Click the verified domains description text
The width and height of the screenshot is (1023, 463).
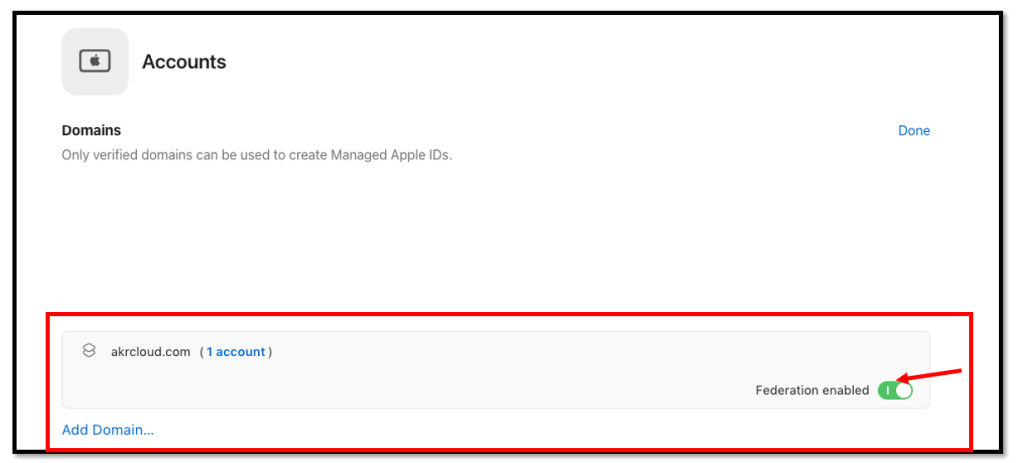point(200,155)
